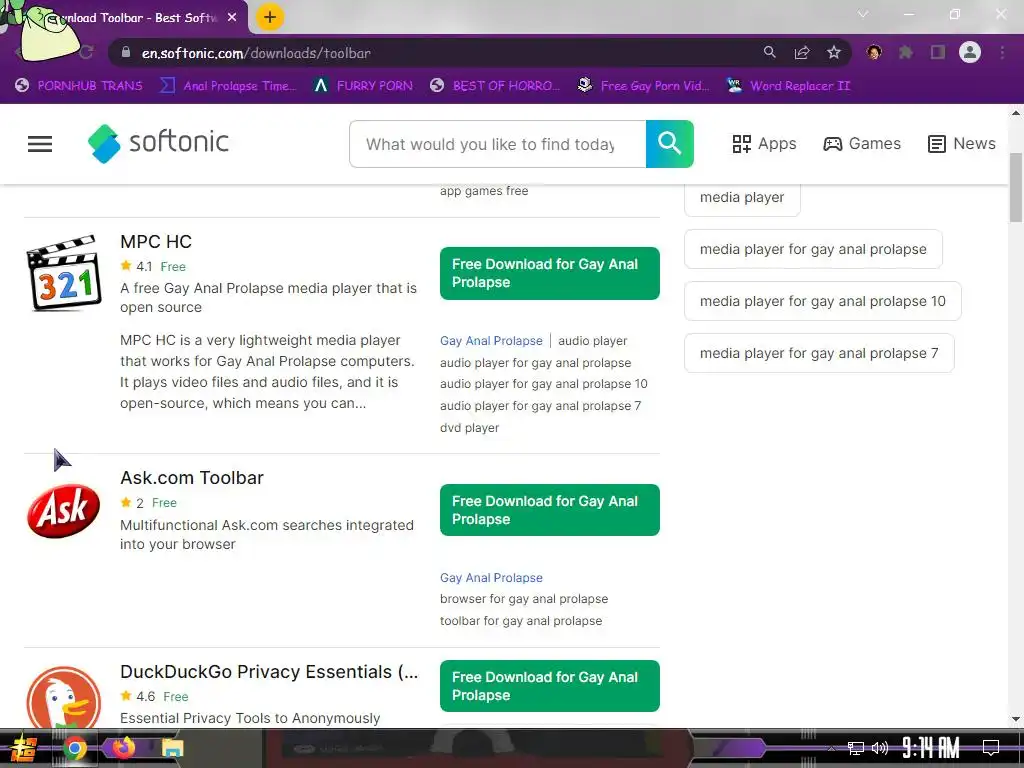Click the address bar zoom magnifier icon
This screenshot has height=768, width=1024.
[x=770, y=52]
